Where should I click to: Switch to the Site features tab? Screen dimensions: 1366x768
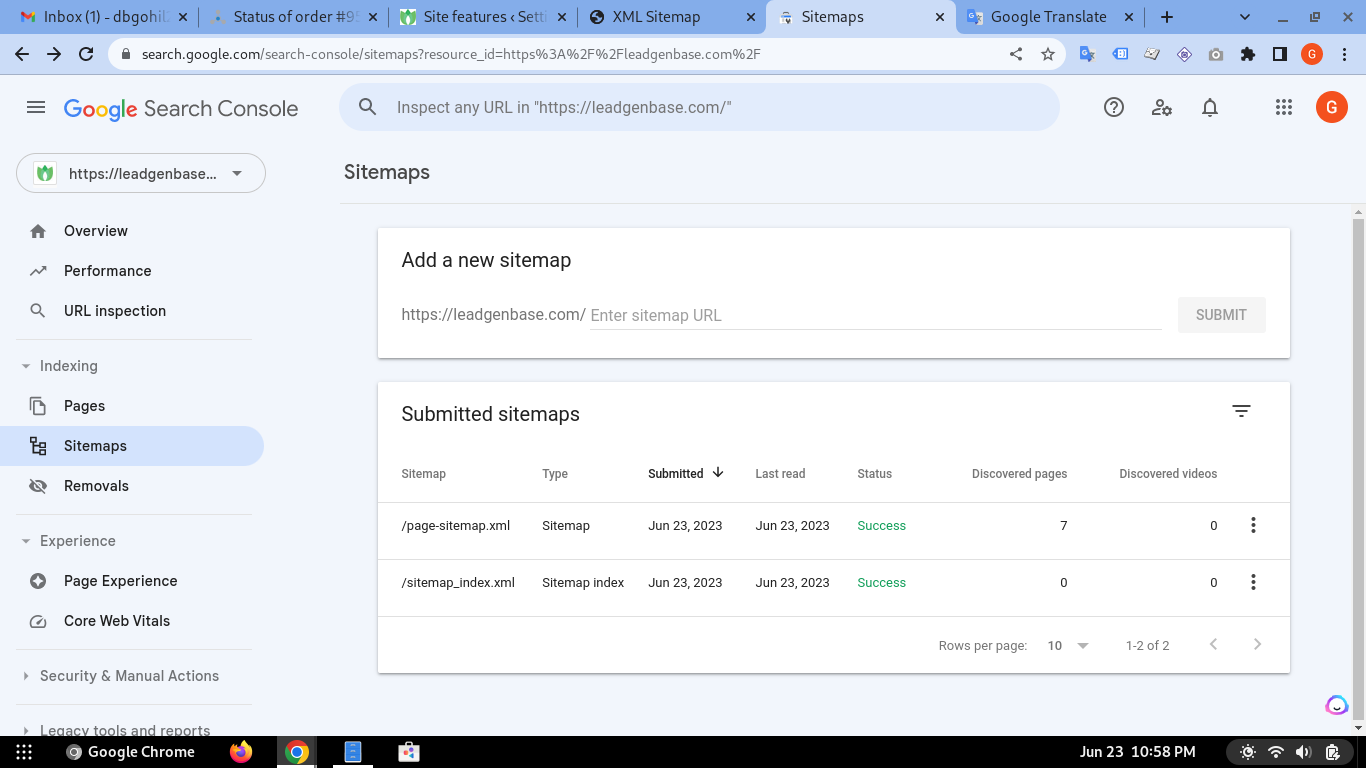(x=484, y=17)
